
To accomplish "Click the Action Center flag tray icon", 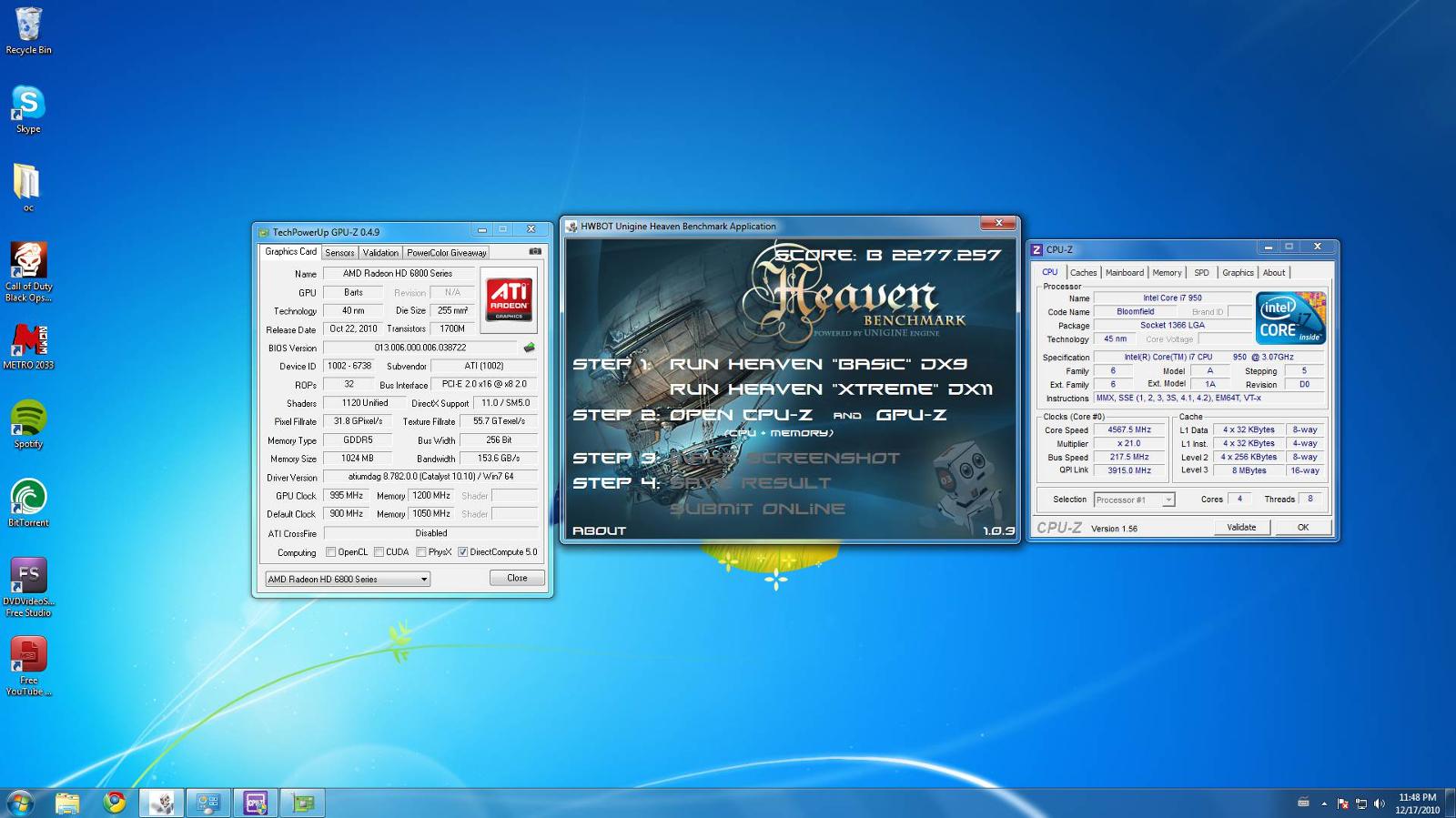I will pyautogui.click(x=1342, y=803).
